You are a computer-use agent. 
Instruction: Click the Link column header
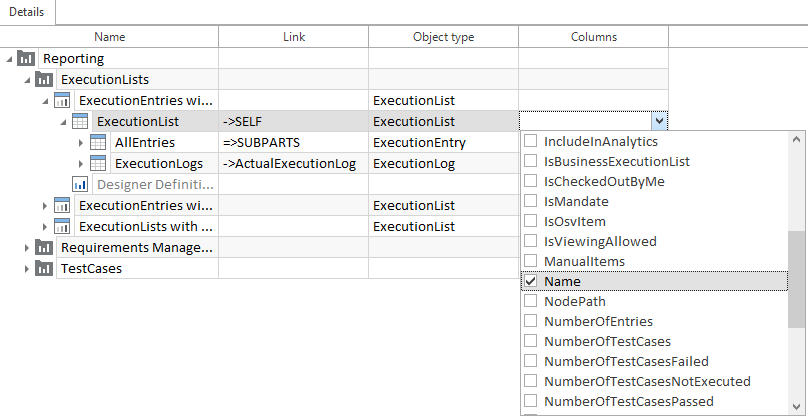(293, 37)
